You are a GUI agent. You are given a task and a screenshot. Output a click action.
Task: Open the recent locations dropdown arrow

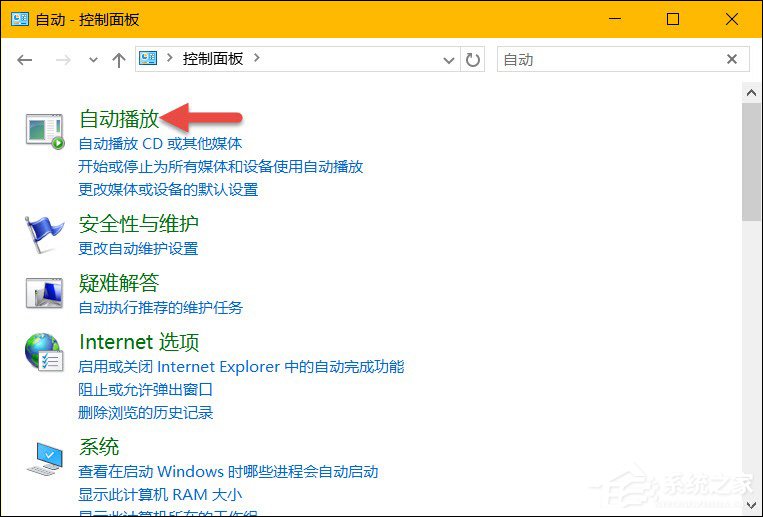click(93, 60)
